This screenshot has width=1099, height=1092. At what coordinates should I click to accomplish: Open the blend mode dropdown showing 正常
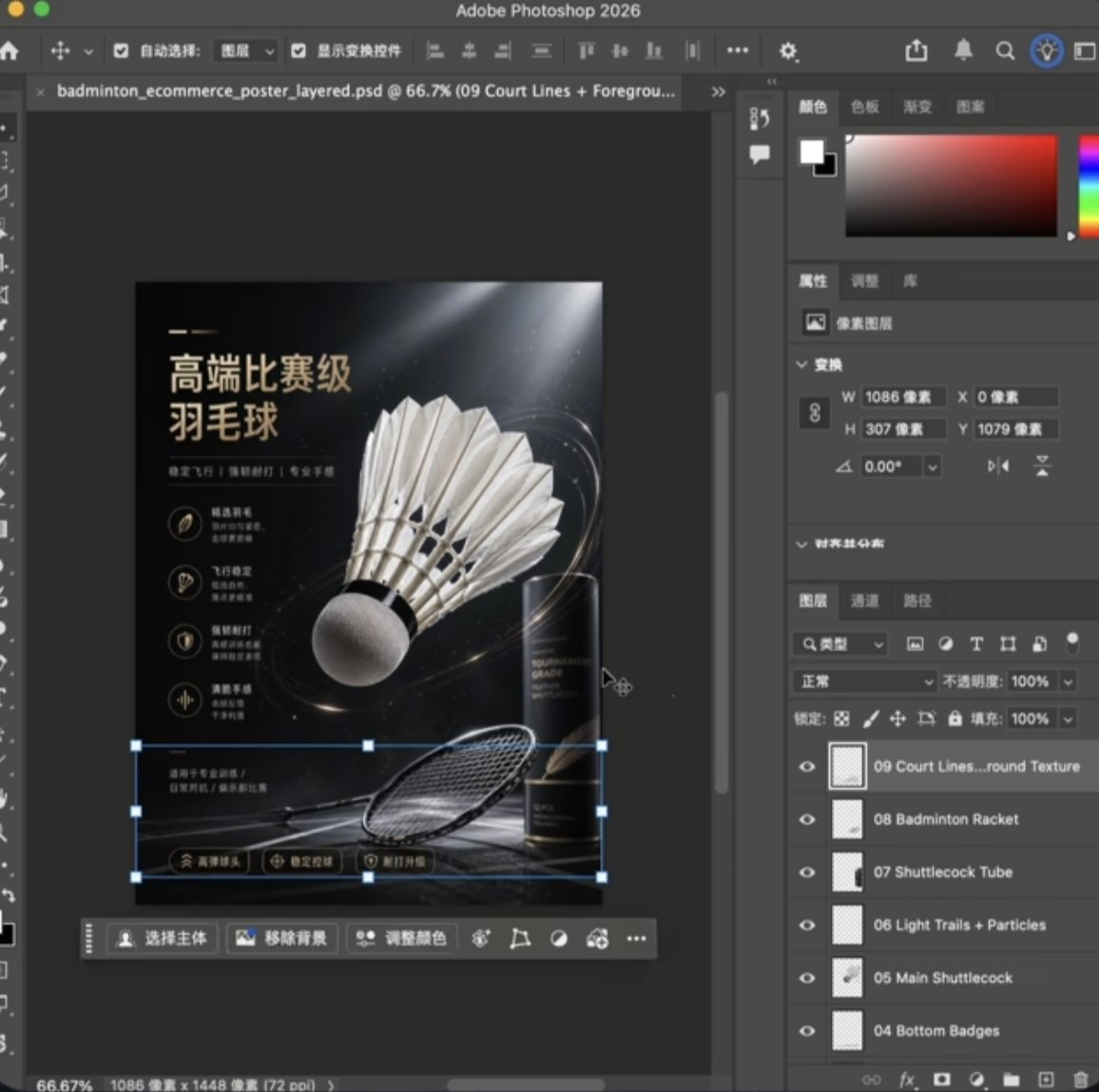863,681
